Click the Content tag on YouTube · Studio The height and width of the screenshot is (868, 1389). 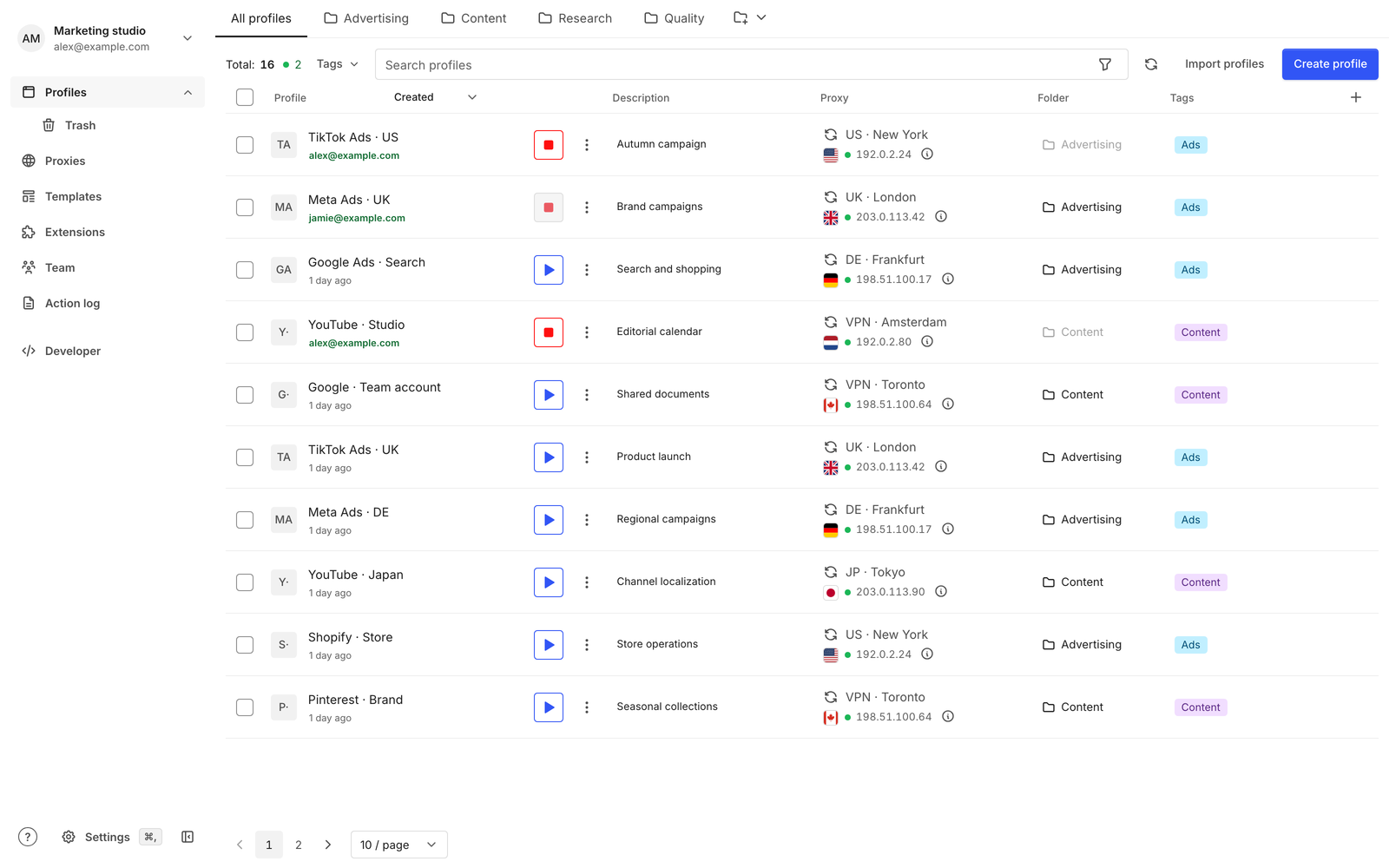tap(1201, 332)
